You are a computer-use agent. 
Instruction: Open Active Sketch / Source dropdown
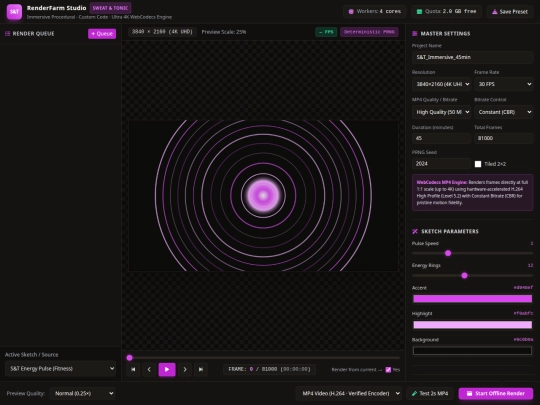60,368
